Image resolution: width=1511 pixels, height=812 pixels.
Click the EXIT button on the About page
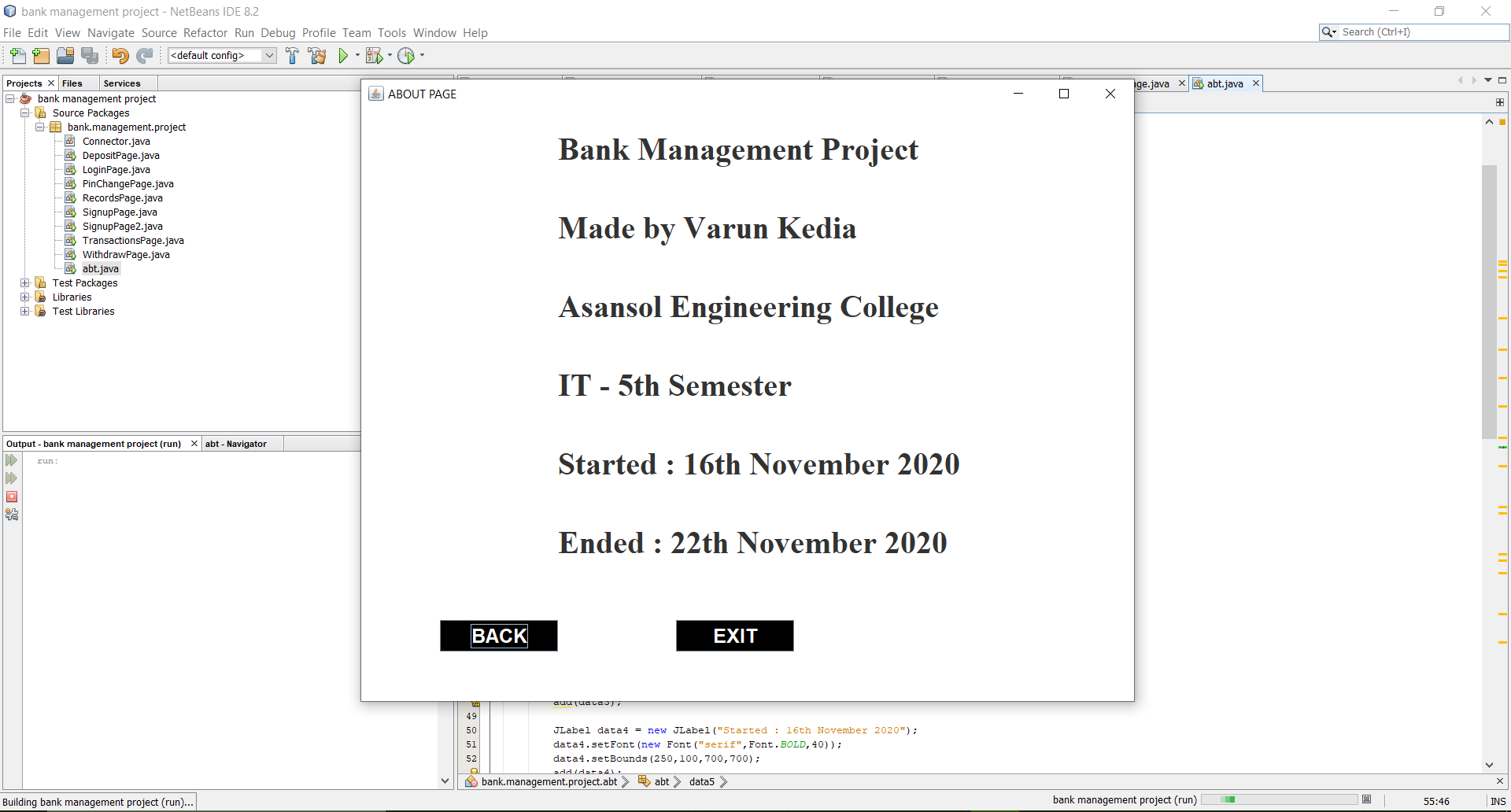[734, 636]
